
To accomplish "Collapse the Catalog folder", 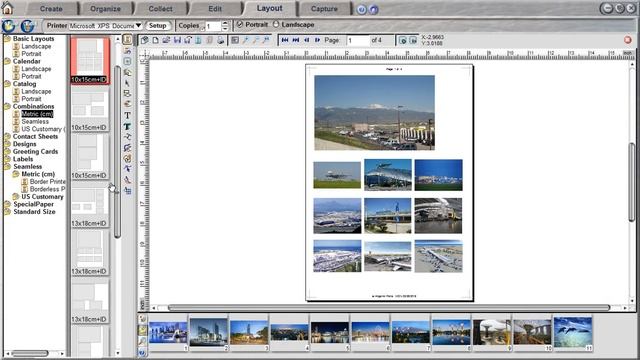I will 7,84.
